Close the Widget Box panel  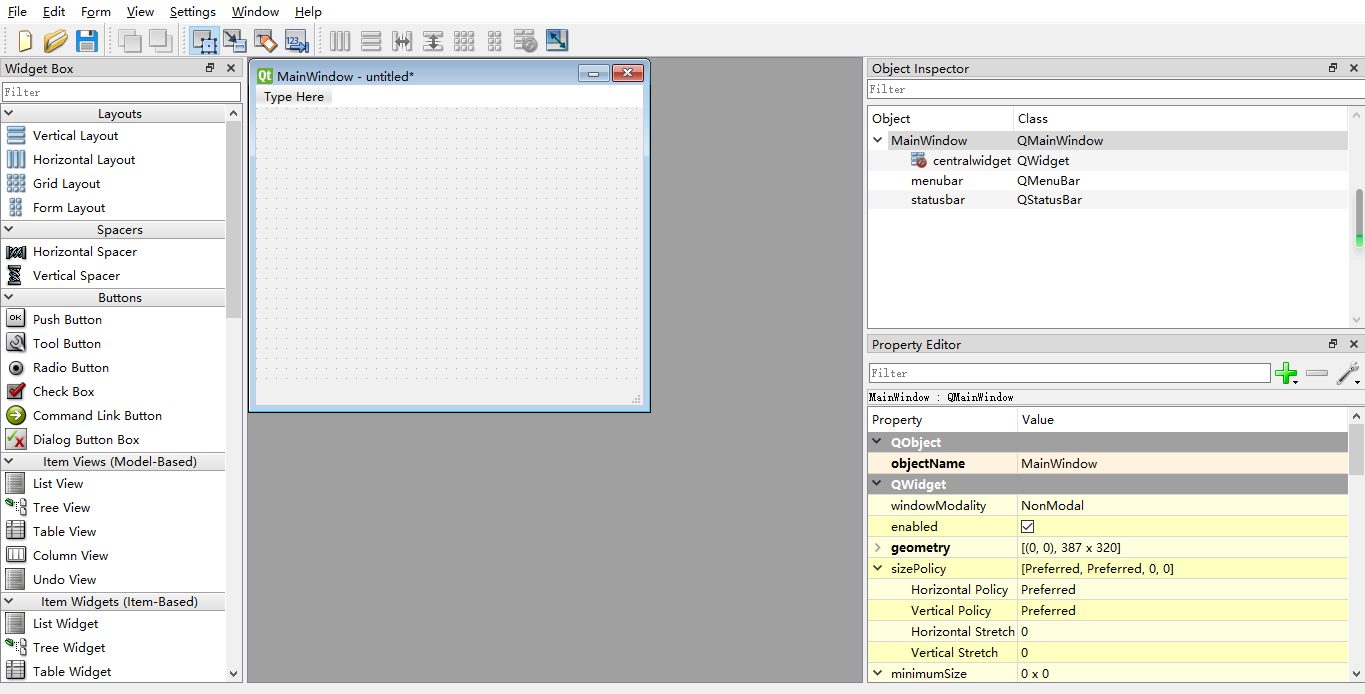tap(231, 68)
